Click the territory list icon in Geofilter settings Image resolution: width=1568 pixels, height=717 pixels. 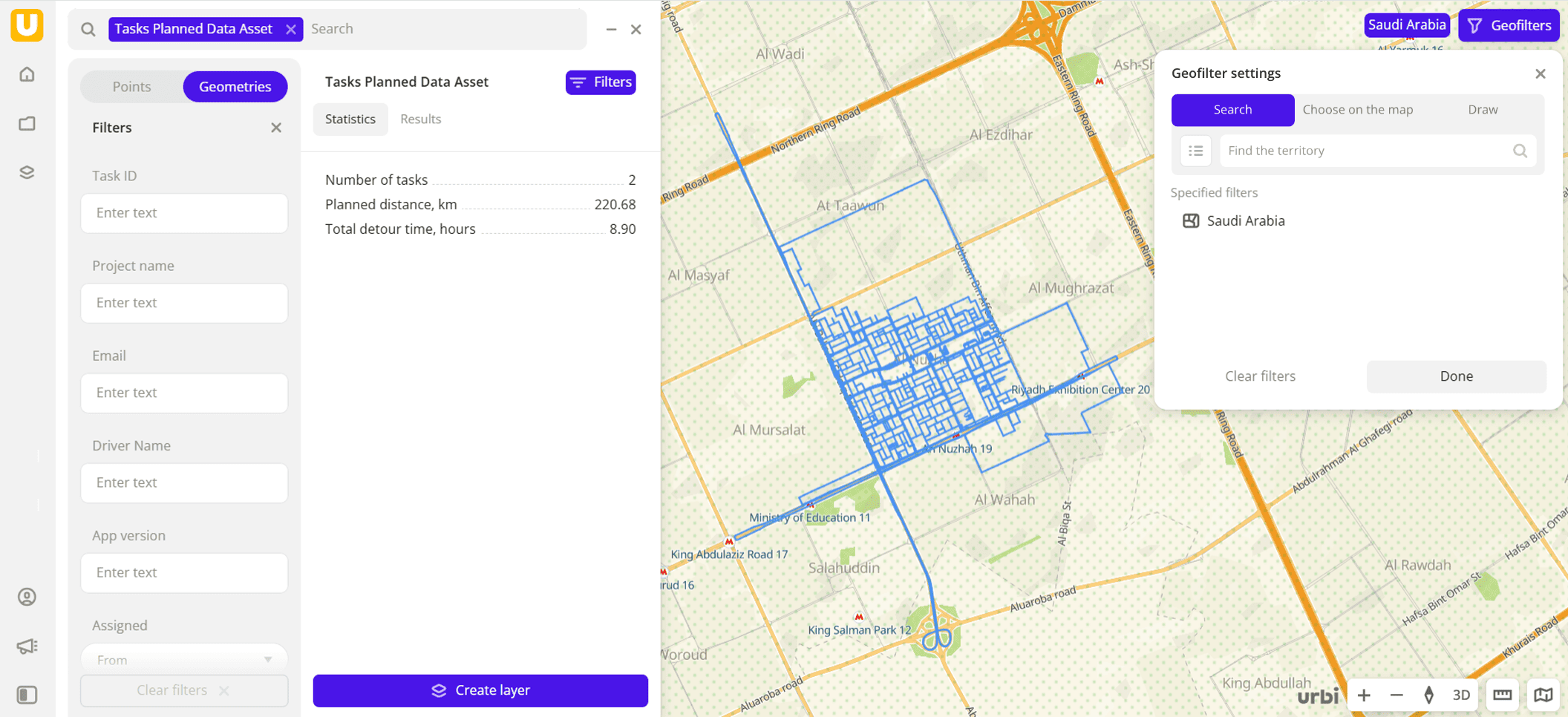(x=1195, y=151)
